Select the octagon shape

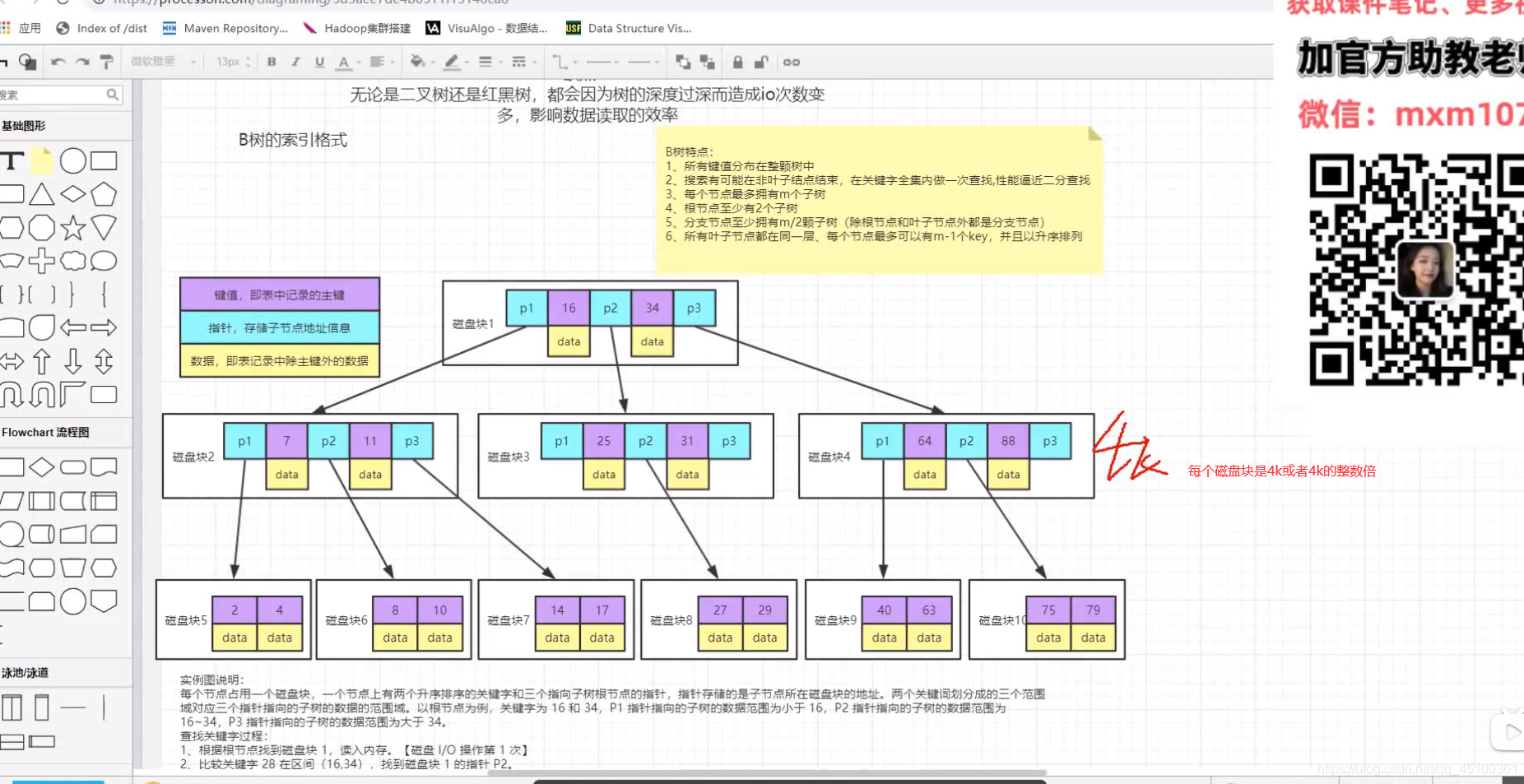tap(41, 228)
